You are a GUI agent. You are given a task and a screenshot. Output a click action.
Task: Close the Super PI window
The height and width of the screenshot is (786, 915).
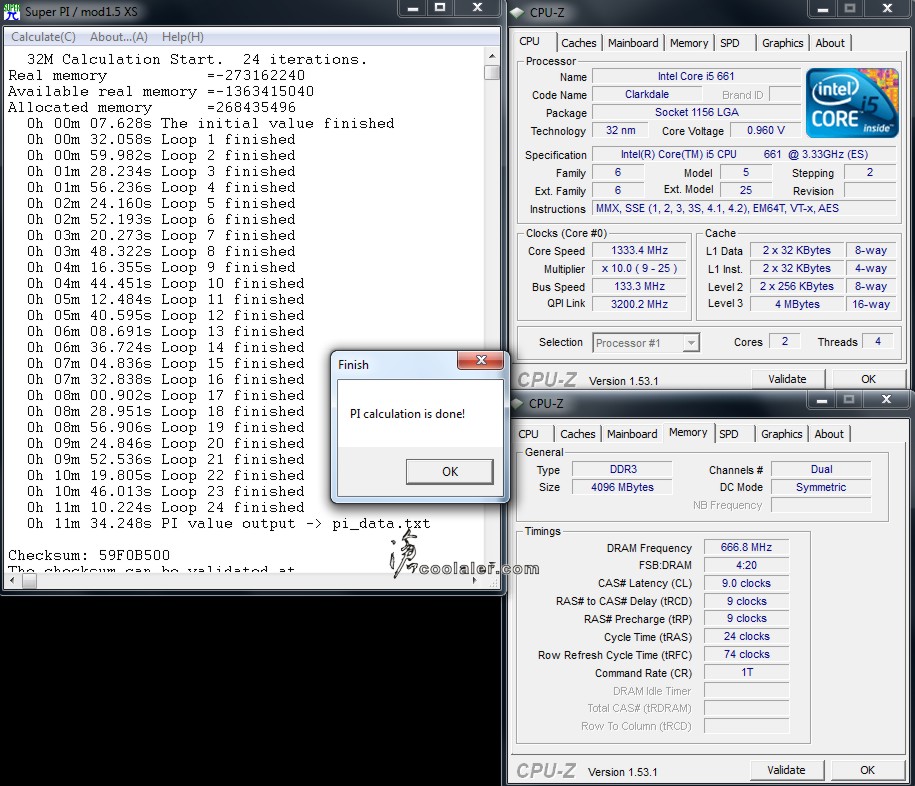pyautogui.click(x=477, y=8)
